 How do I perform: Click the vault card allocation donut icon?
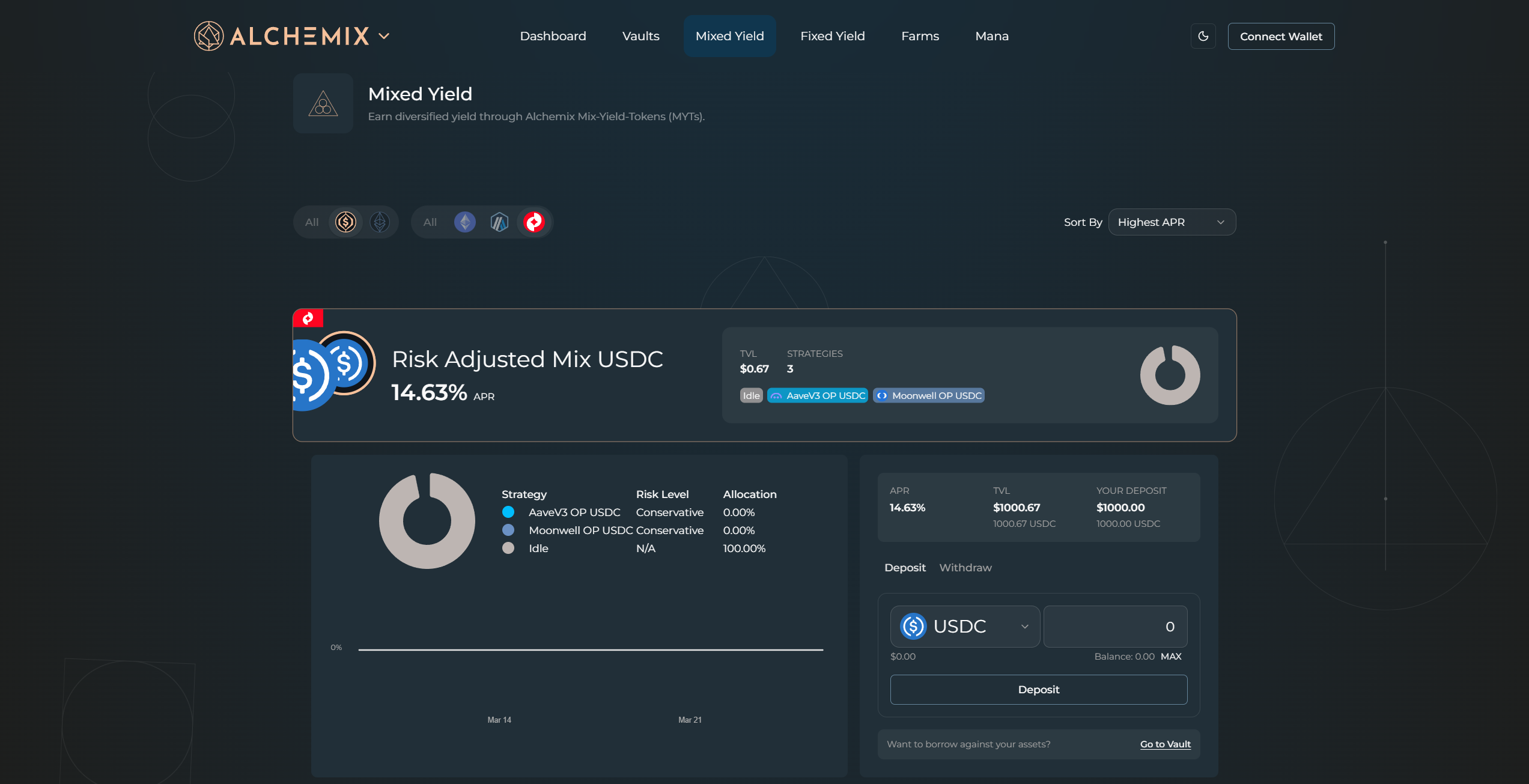click(x=1170, y=375)
